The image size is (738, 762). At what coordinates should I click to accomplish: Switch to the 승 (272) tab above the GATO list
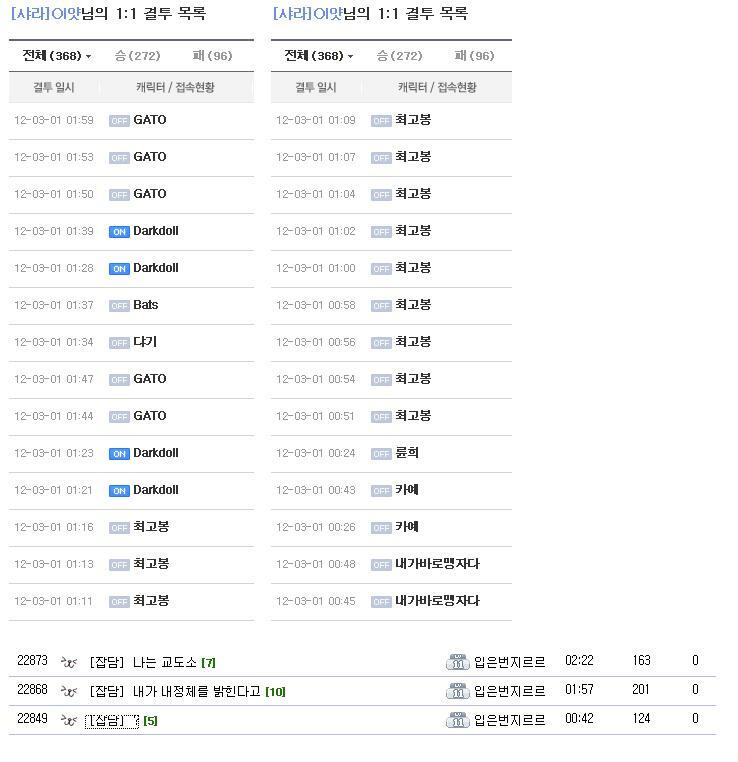[x=137, y=56]
